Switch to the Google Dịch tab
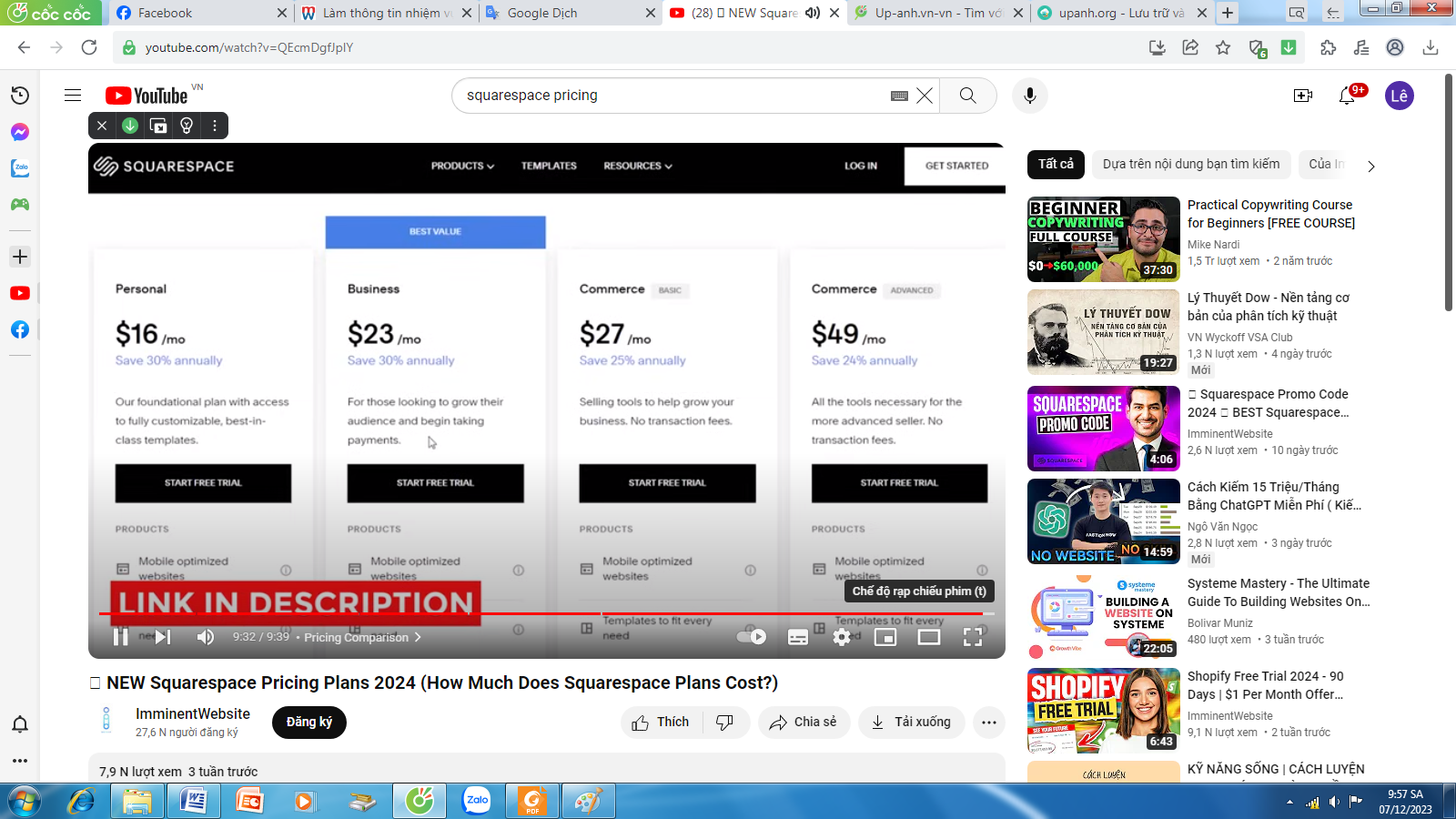 (570, 13)
